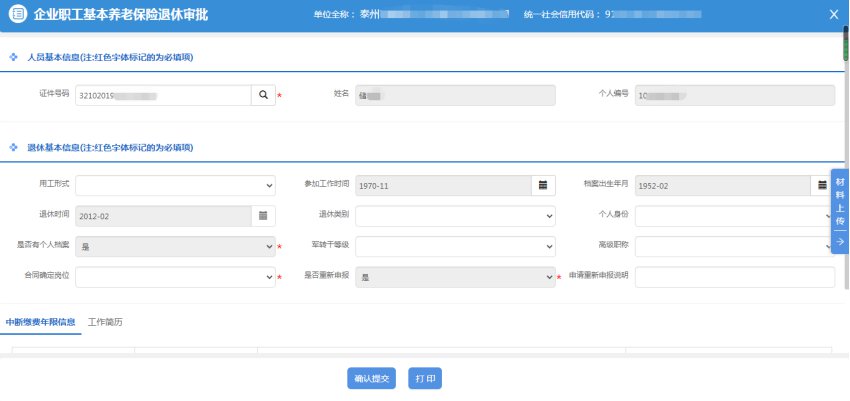Switch to the 工作简历 tab
Image resolution: width=850 pixels, height=401 pixels.
point(105,322)
